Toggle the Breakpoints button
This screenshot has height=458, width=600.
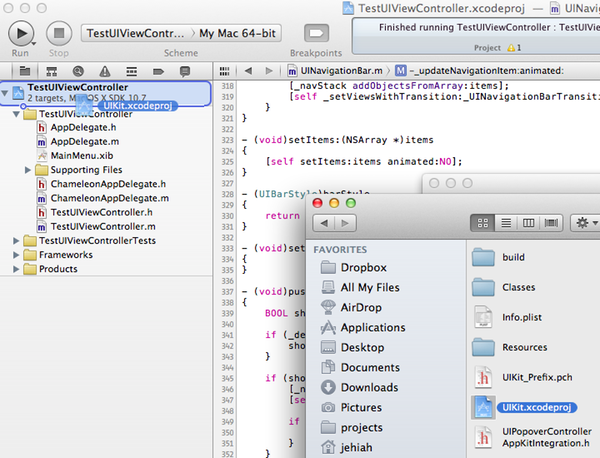point(316,33)
